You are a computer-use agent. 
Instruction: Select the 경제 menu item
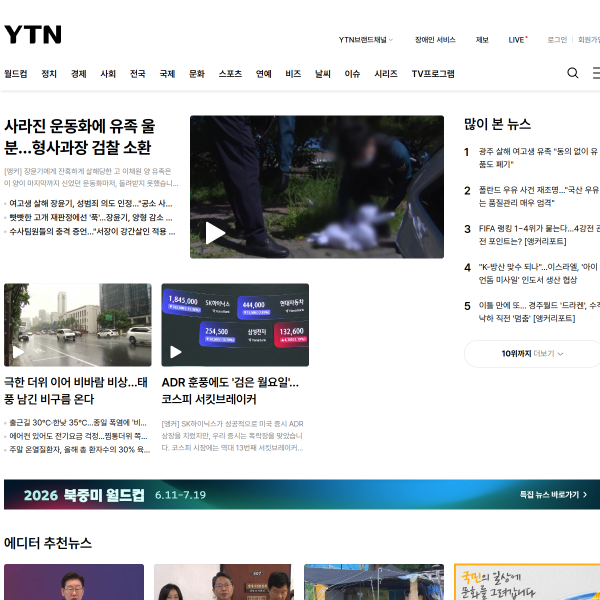click(78, 74)
